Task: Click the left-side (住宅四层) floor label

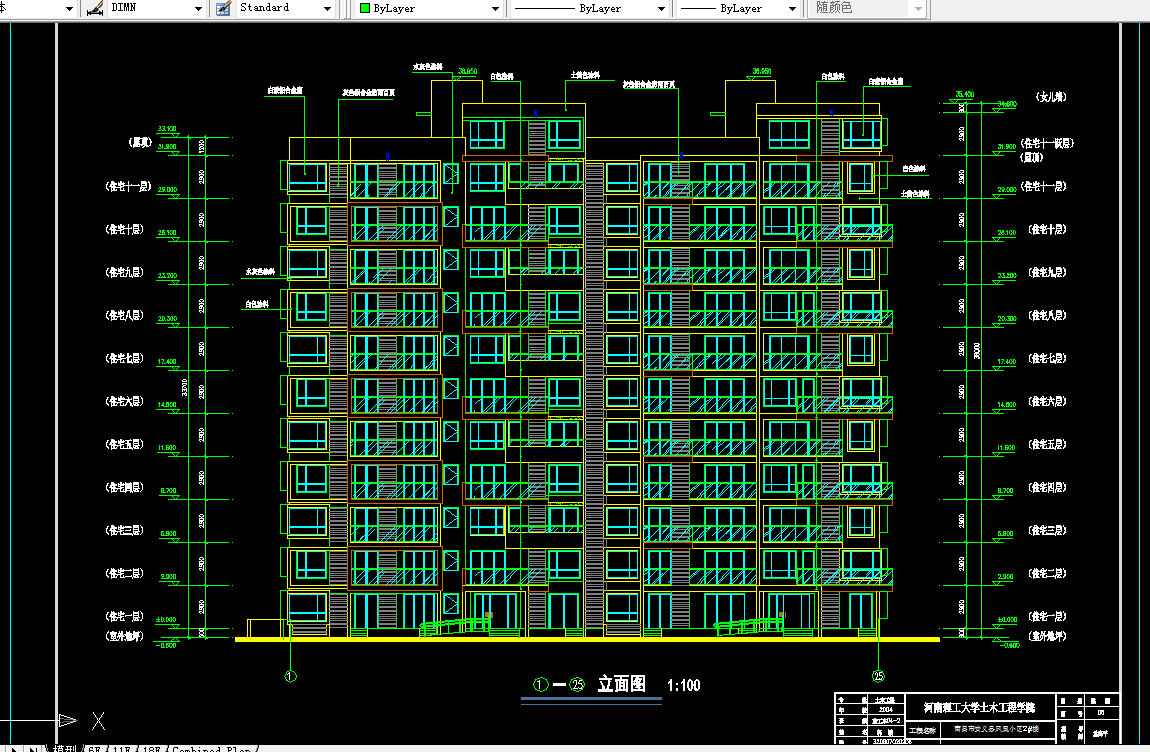Action: click(x=125, y=488)
